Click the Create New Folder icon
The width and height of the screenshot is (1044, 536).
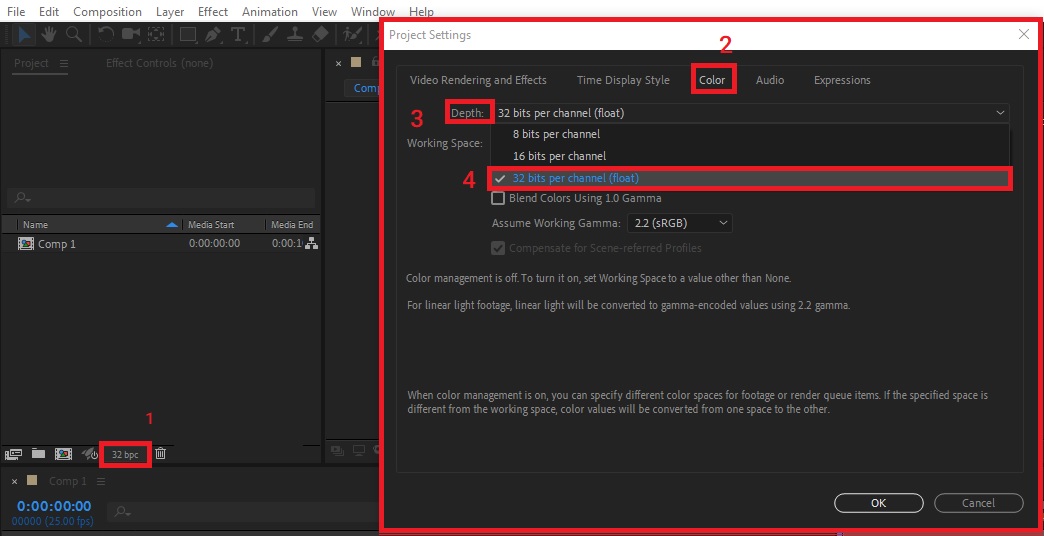pos(38,454)
